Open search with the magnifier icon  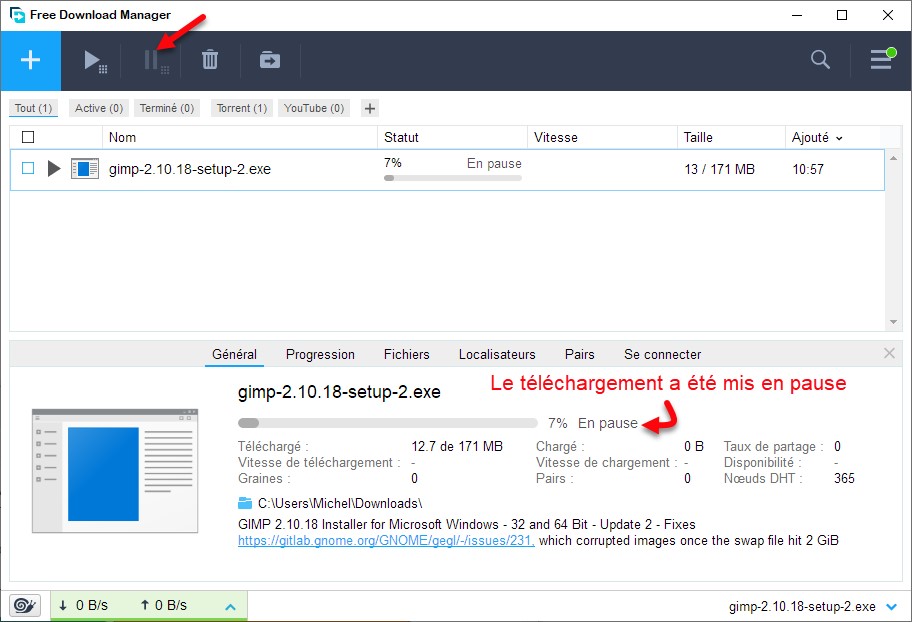(x=820, y=60)
